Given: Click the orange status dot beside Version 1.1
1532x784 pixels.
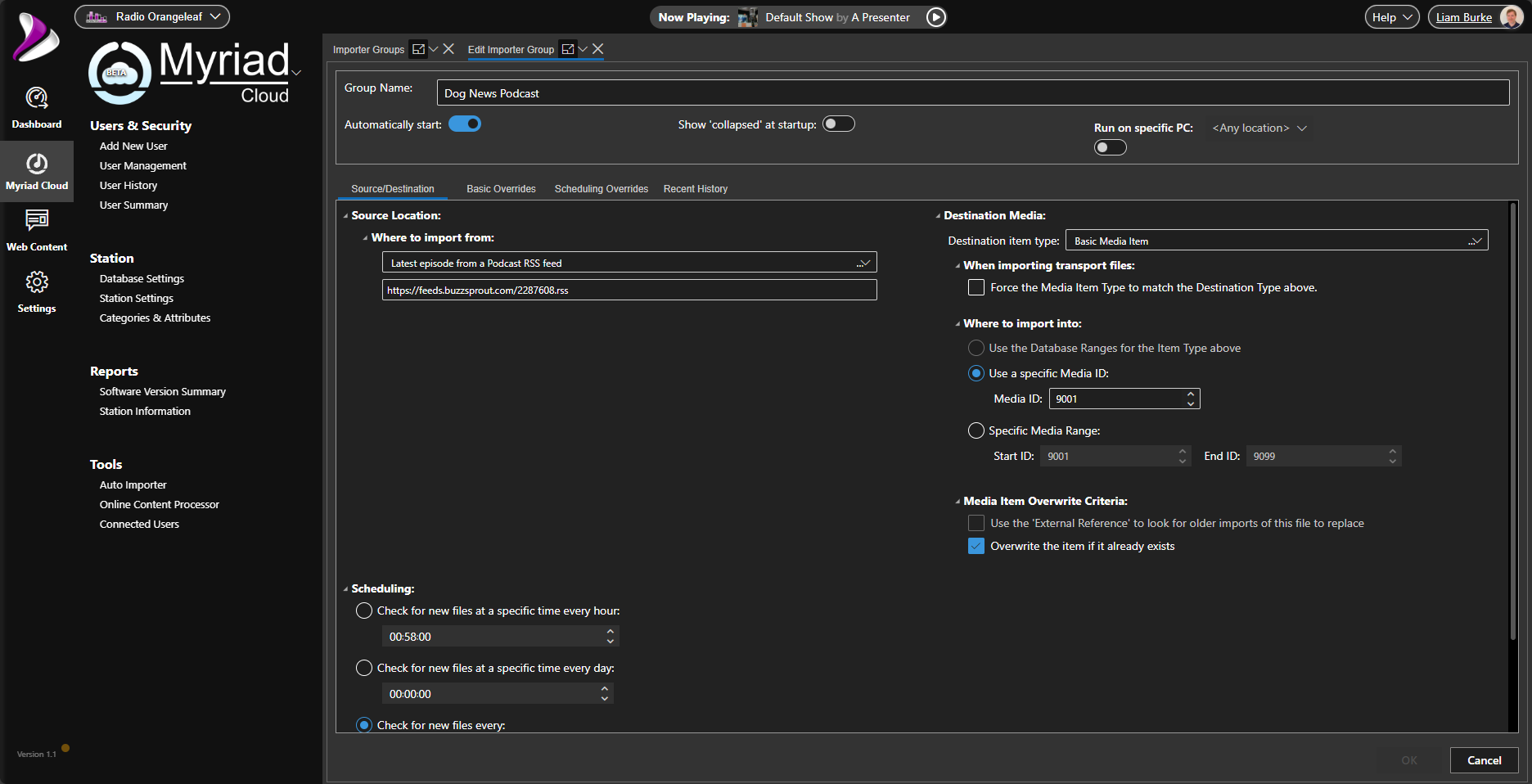Looking at the screenshot, I should click(x=65, y=748).
